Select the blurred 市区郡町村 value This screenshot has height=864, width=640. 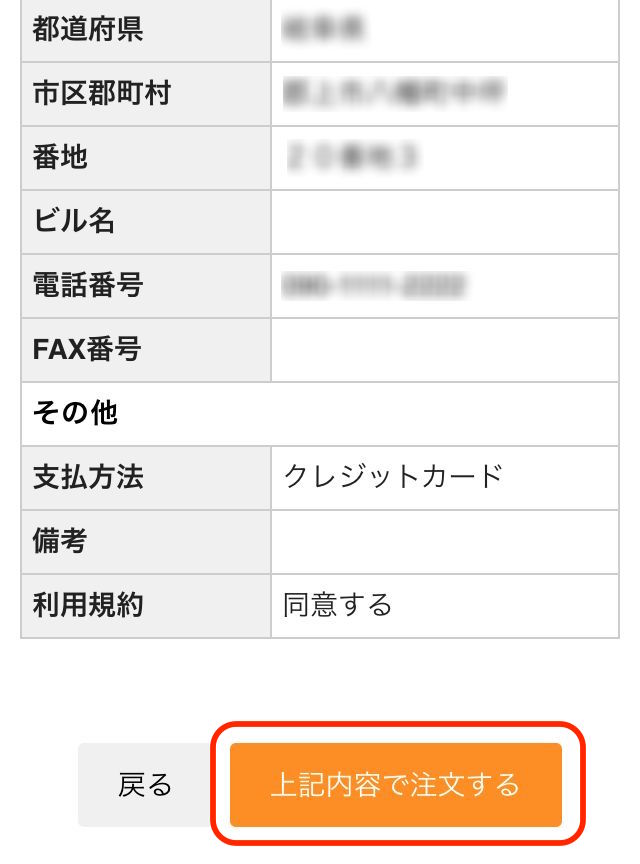393,94
